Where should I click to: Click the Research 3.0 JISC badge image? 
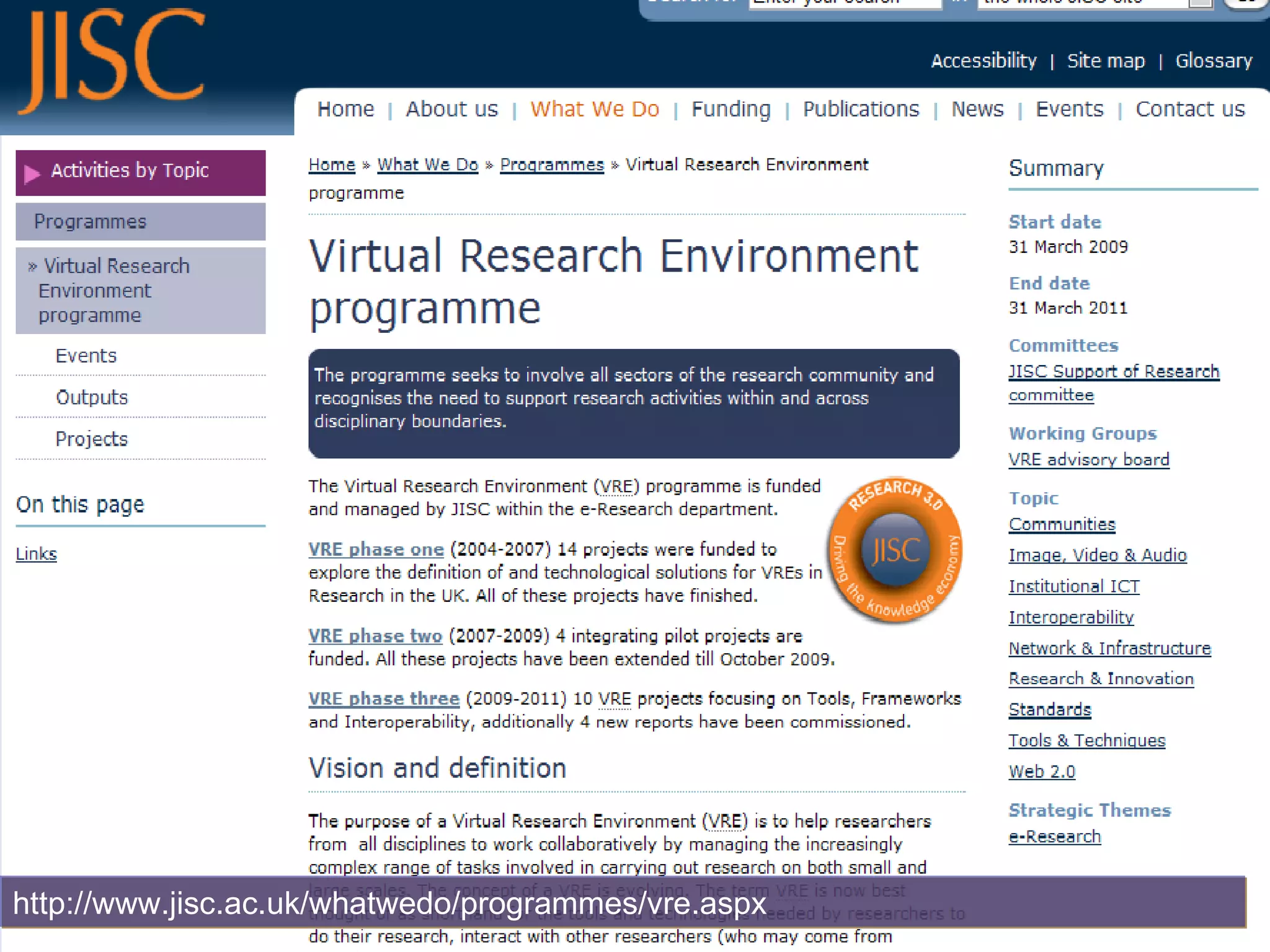[x=895, y=550]
